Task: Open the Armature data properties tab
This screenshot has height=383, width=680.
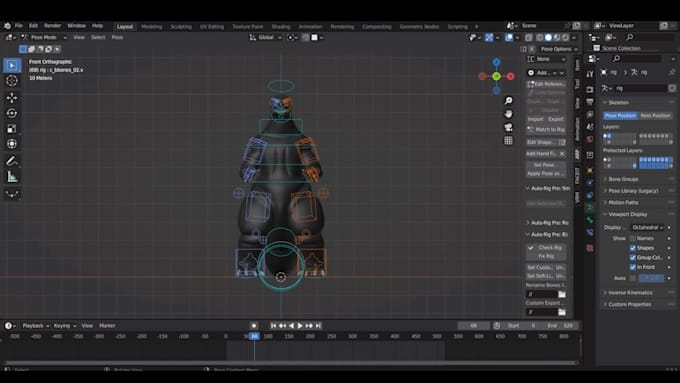Action: (x=590, y=208)
